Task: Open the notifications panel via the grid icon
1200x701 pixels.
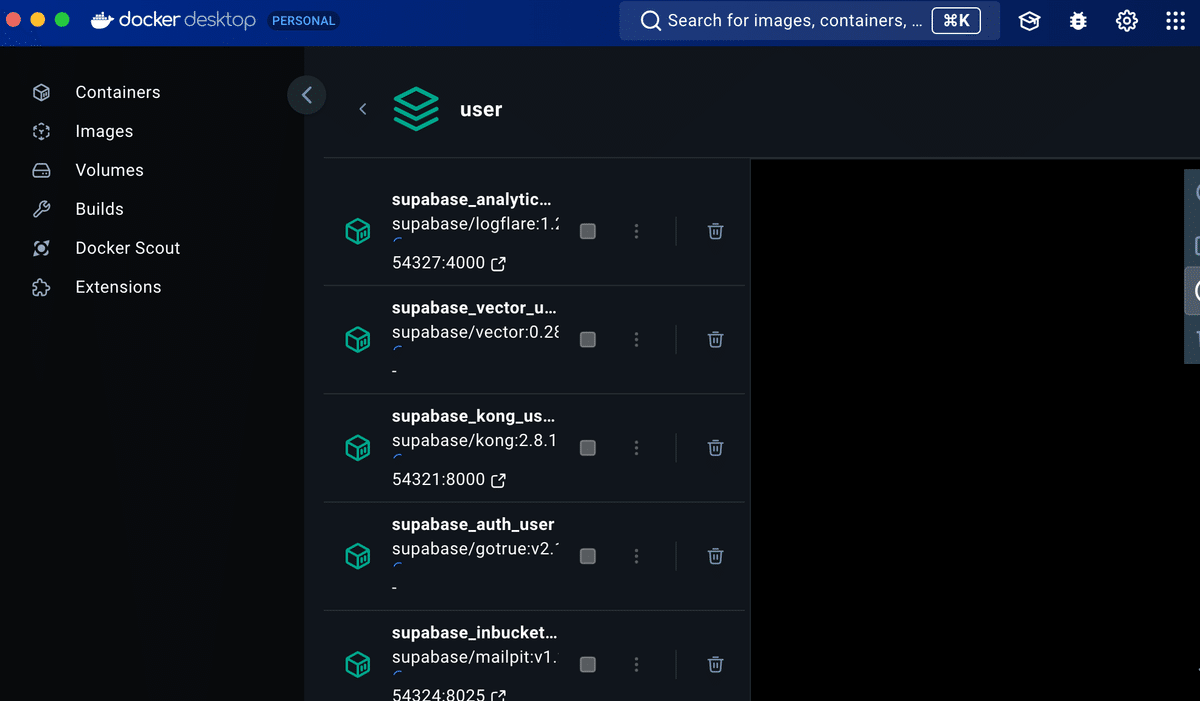Action: pos(1176,20)
